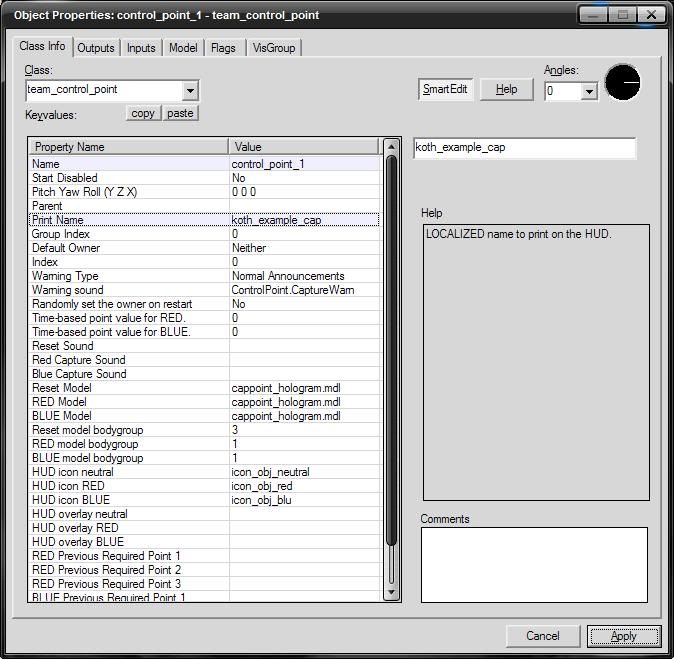674x659 pixels.
Task: Click the Apply button
Action: [x=623, y=636]
